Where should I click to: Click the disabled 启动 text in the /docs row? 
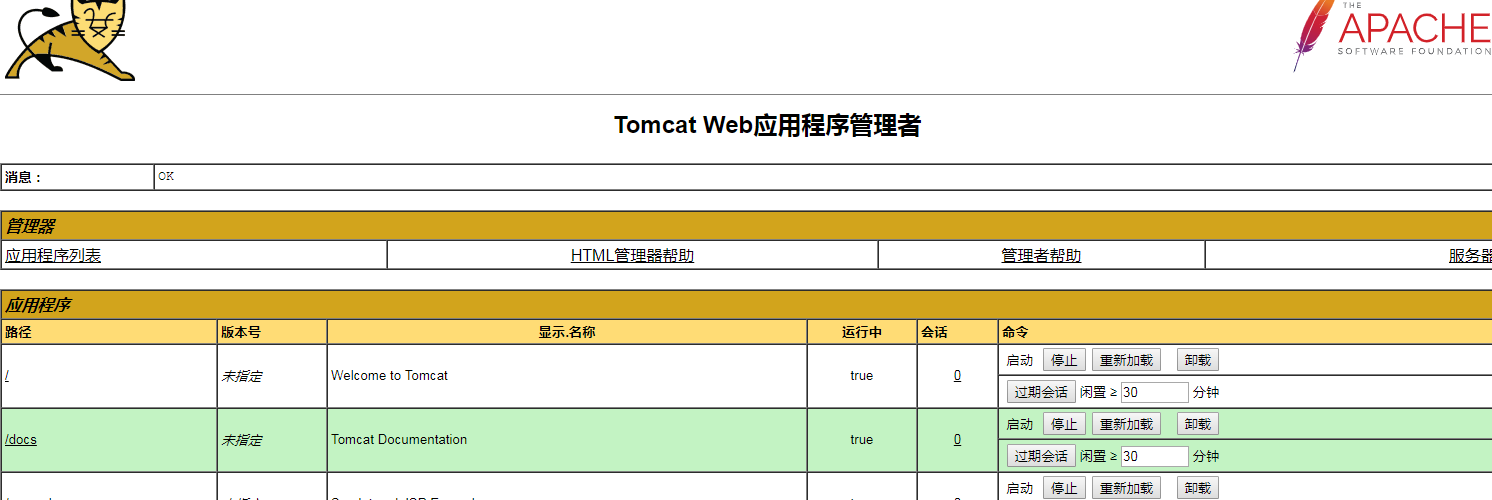pos(1019,424)
